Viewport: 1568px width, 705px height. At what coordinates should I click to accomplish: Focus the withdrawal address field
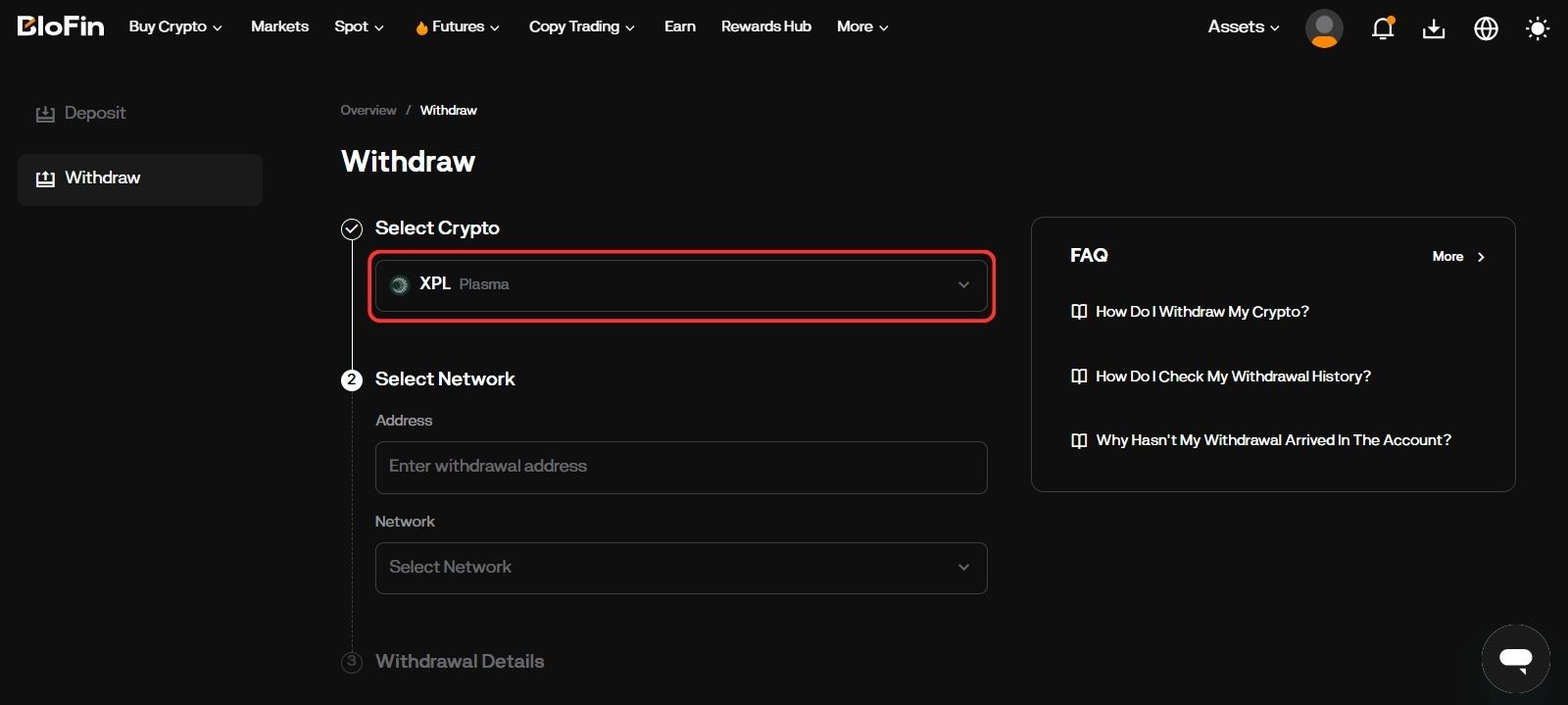pyautogui.click(x=681, y=467)
